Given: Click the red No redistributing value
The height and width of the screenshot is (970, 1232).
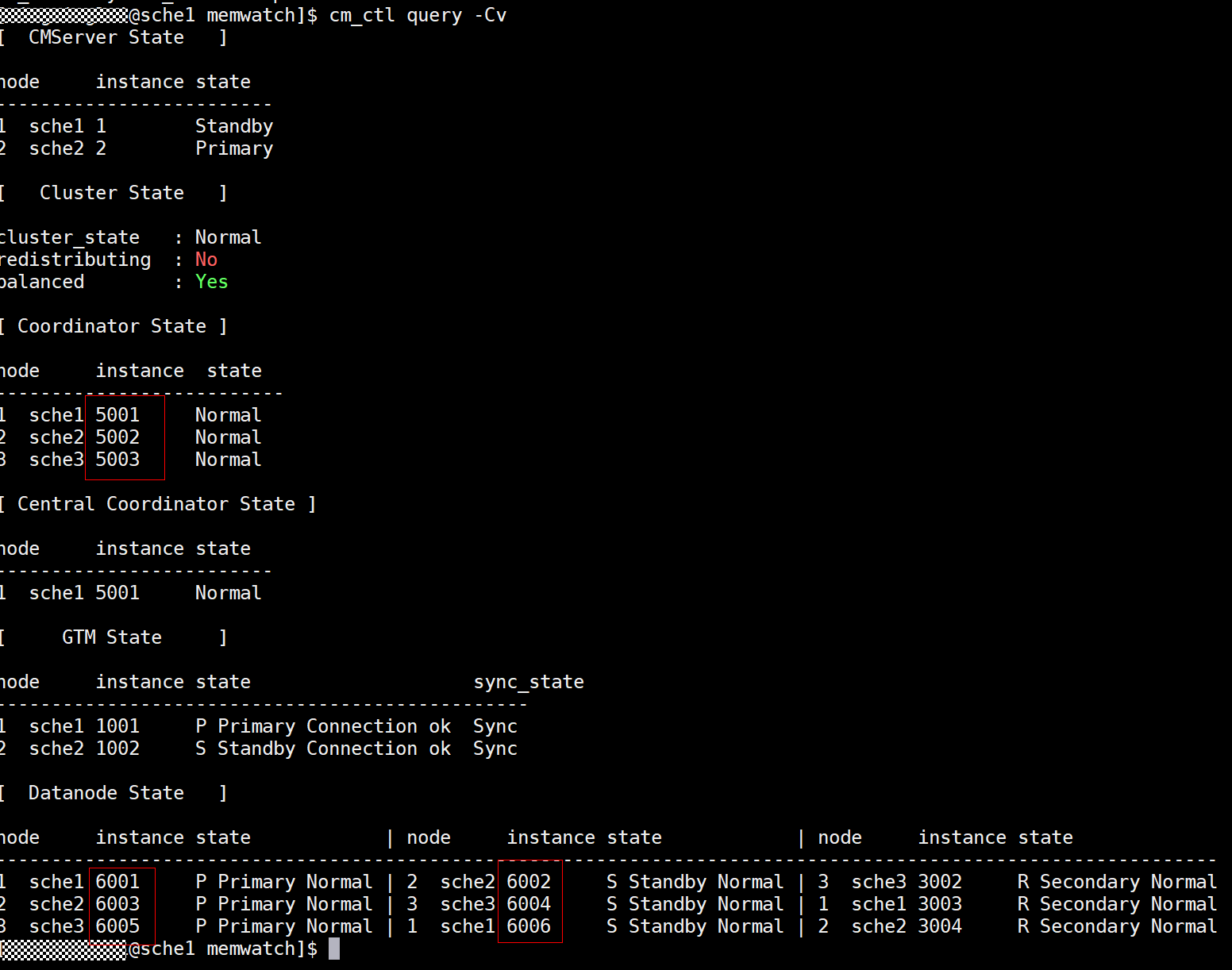Looking at the screenshot, I should coord(206,260).
